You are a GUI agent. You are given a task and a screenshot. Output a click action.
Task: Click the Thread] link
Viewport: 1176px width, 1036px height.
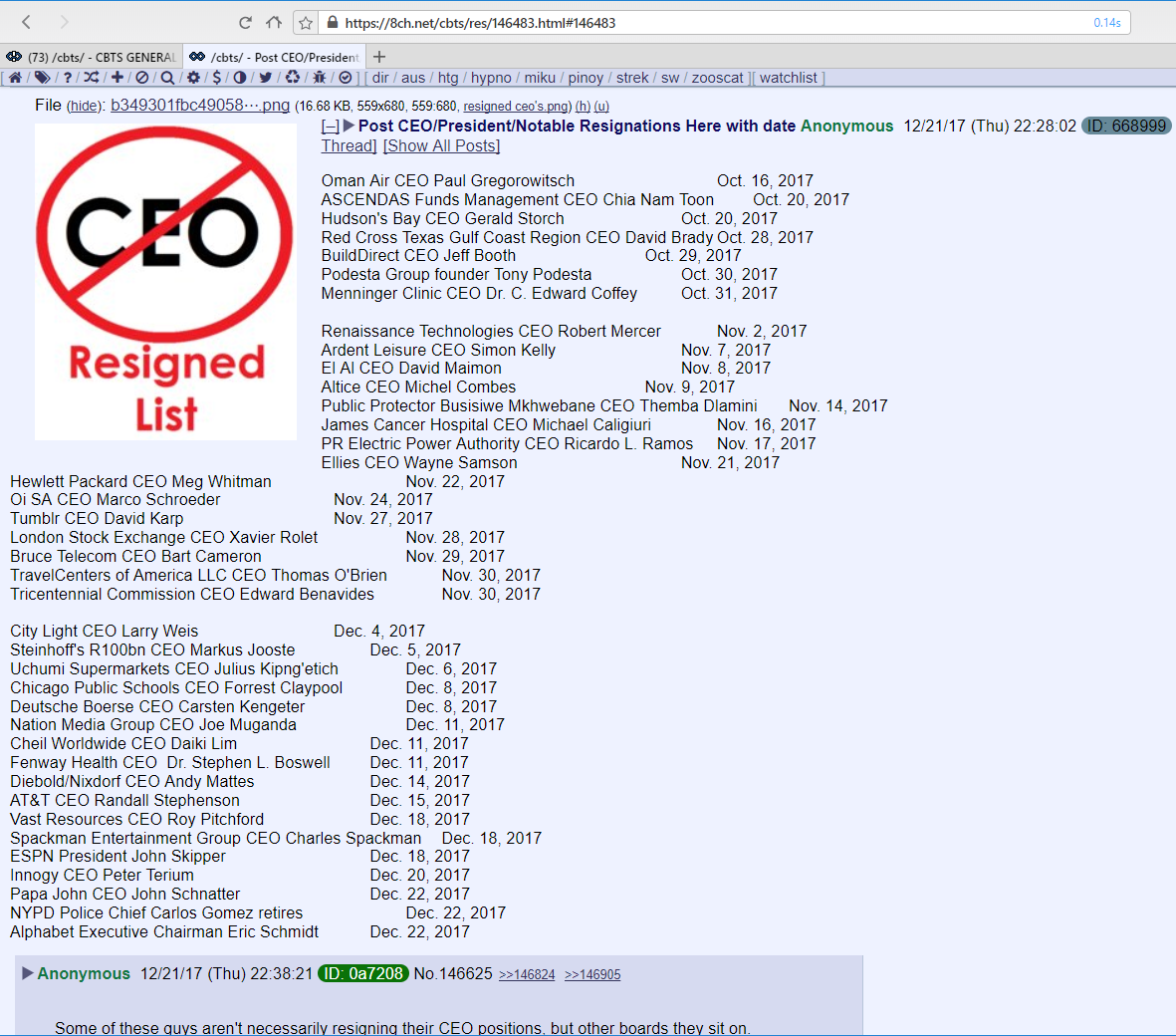[349, 145]
